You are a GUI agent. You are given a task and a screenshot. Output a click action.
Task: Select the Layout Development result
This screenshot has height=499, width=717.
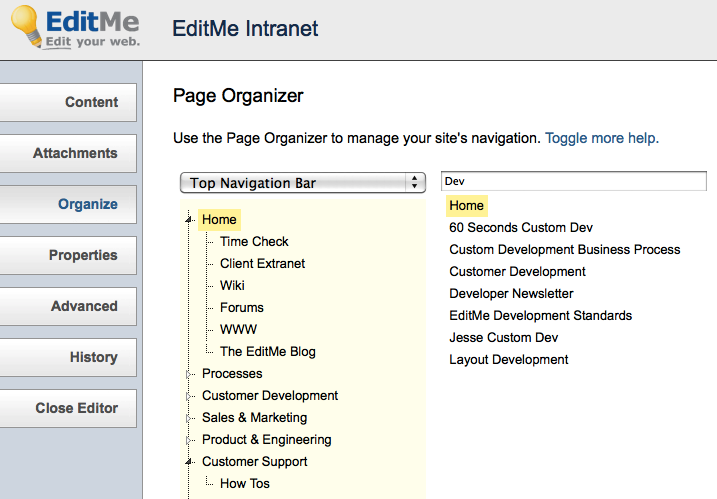pos(508,359)
